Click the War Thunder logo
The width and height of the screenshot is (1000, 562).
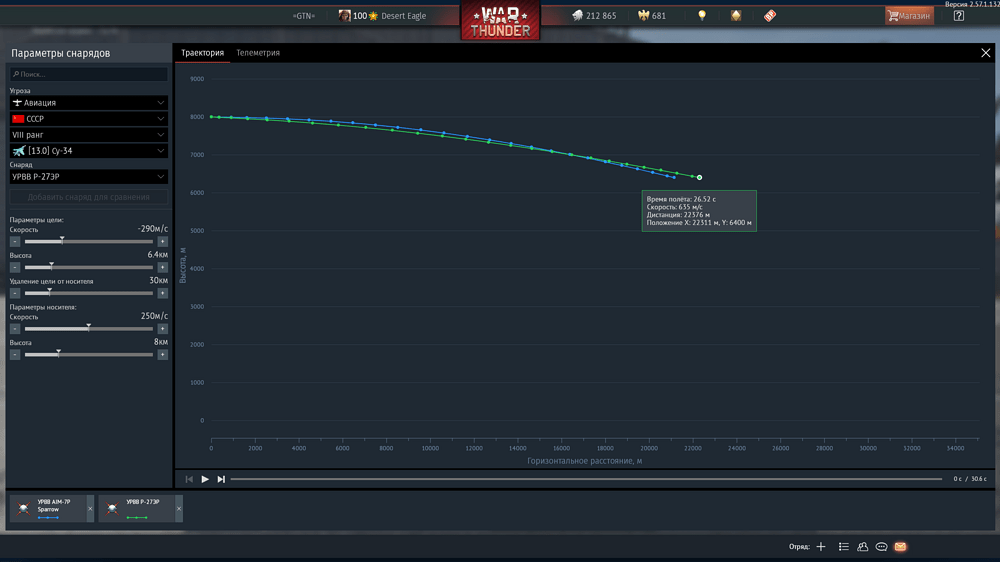point(501,20)
